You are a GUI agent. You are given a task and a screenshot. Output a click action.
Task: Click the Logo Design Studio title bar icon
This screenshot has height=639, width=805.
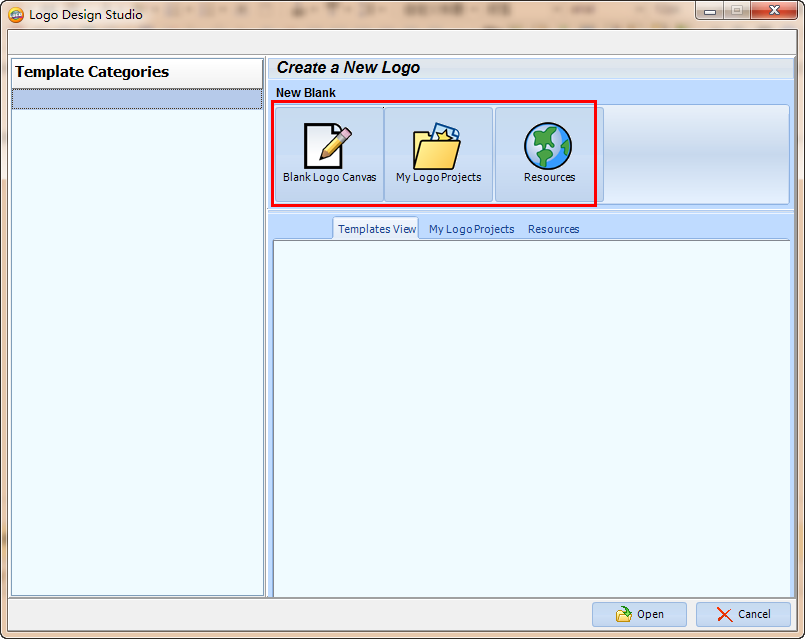click(x=16, y=15)
